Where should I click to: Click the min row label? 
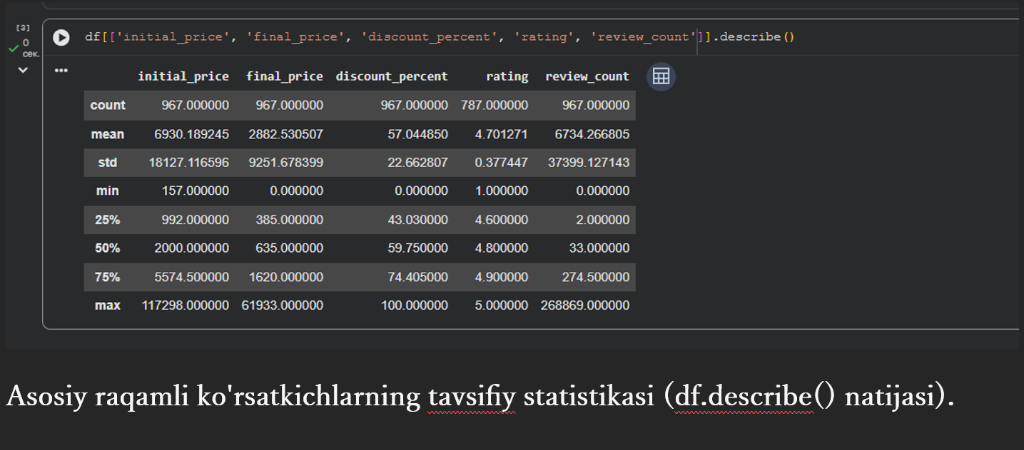pyautogui.click(x=108, y=191)
